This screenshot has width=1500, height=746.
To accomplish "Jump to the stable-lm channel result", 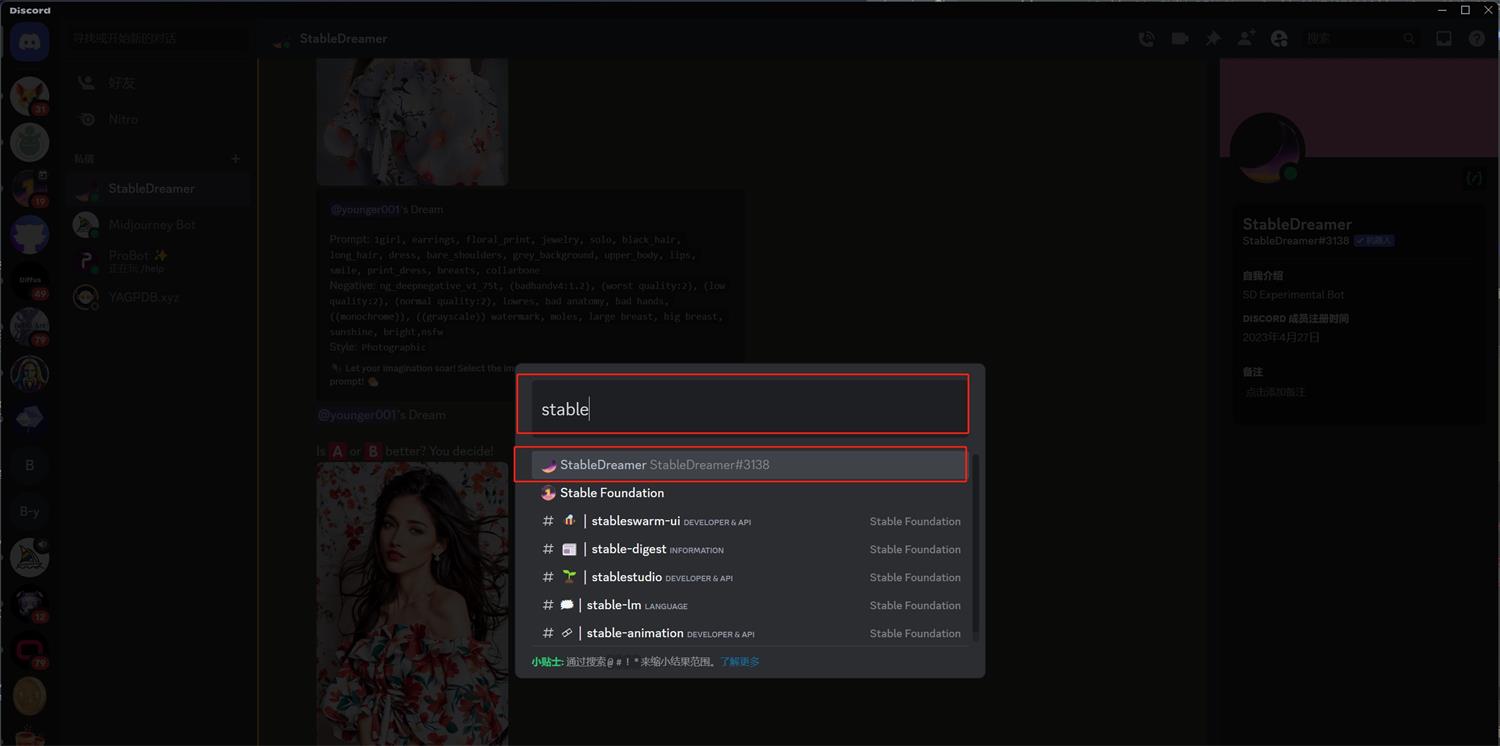I will pos(750,605).
